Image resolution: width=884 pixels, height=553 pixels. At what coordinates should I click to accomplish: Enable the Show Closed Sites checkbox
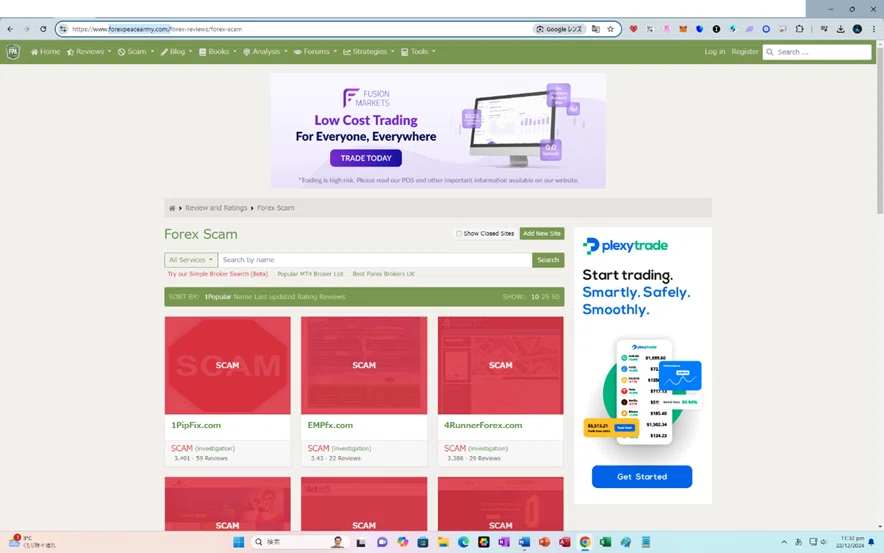tap(459, 233)
